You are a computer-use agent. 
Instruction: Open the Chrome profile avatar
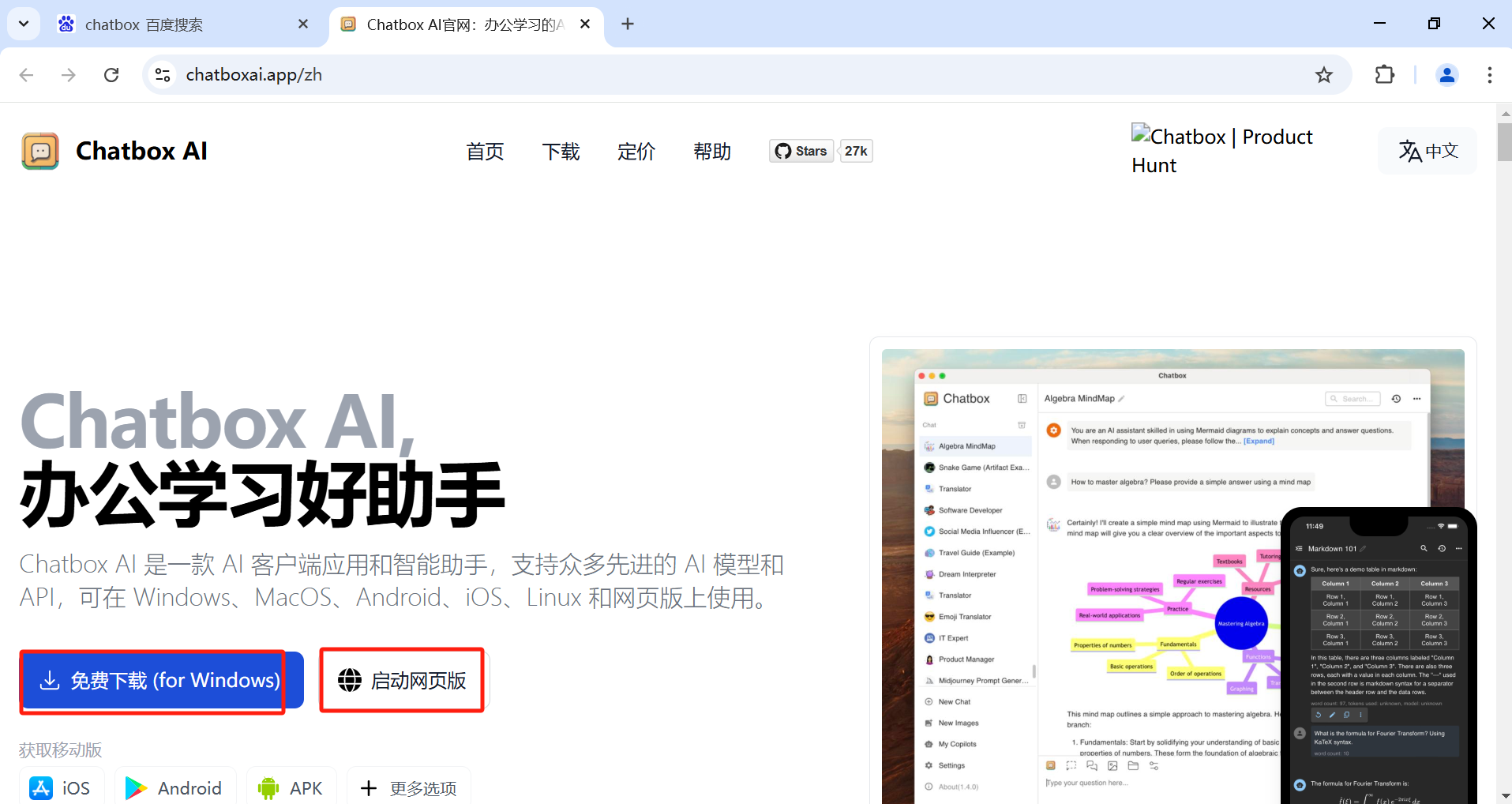pos(1447,75)
